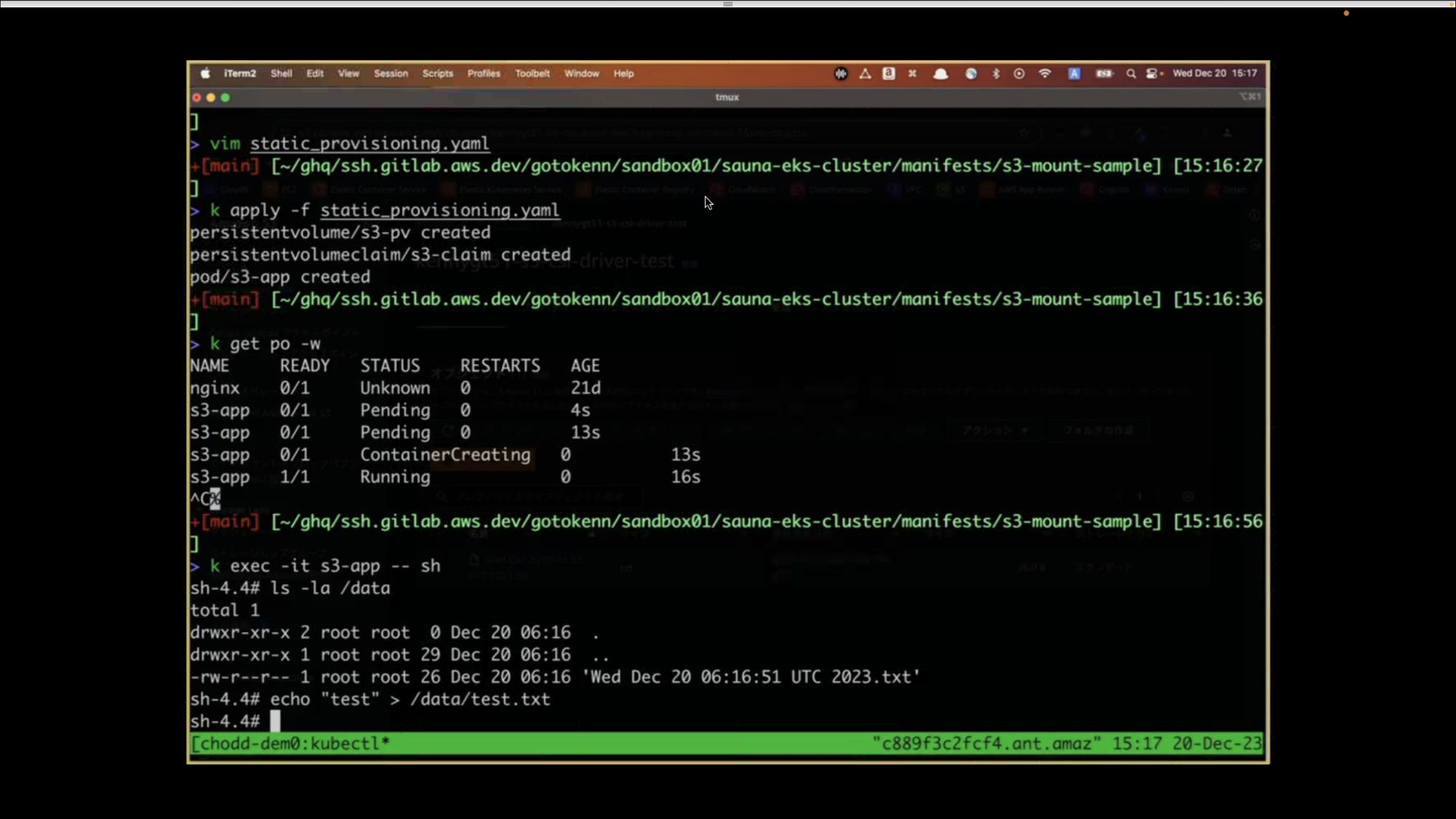
Task: Open the Session menu
Action: coord(391,73)
